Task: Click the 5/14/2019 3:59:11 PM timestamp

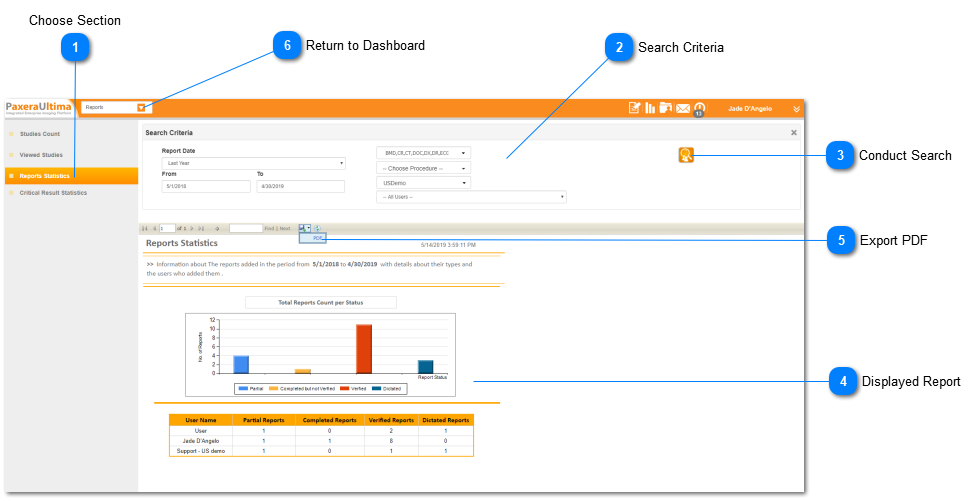Action: [448, 246]
